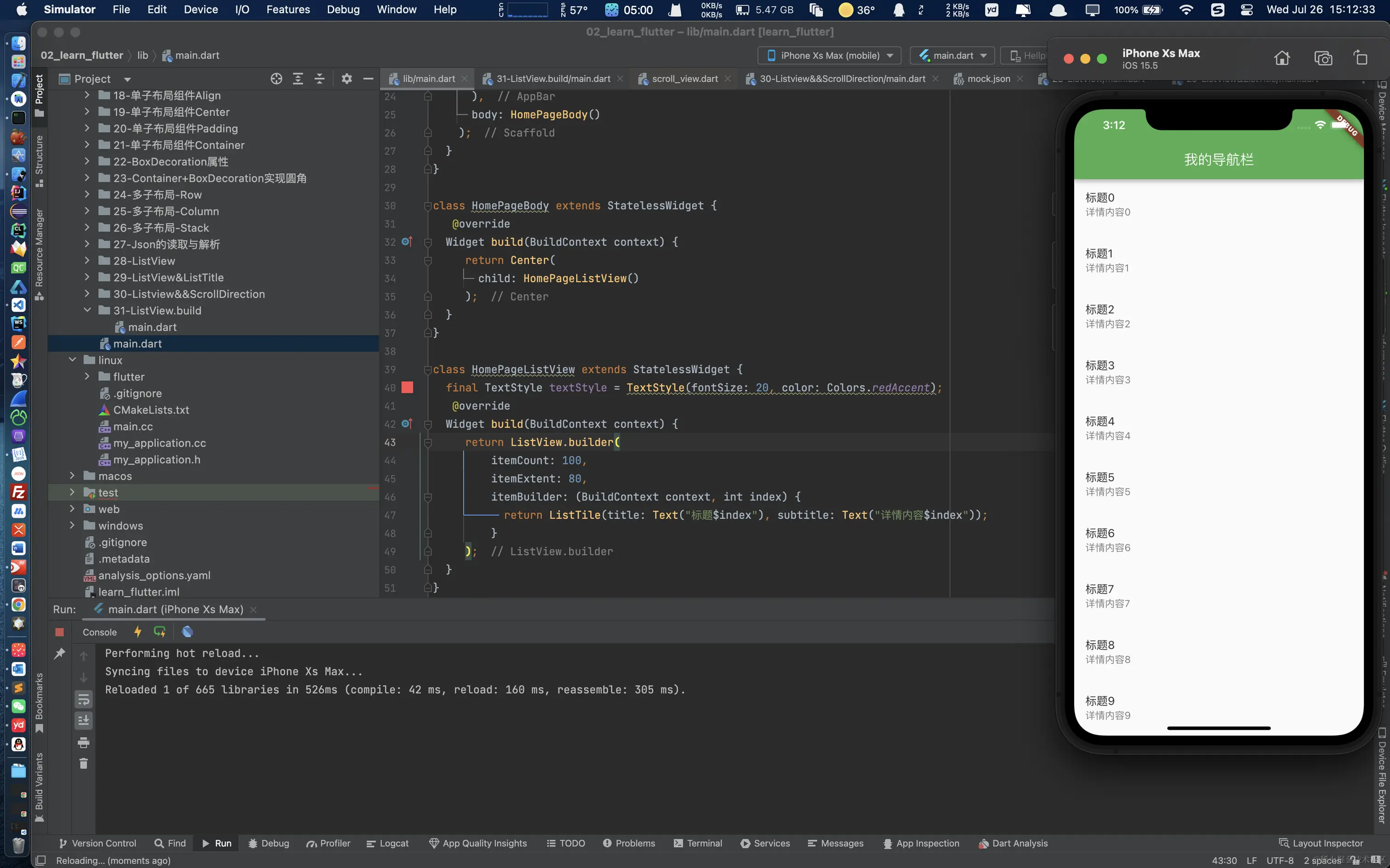Open Project panel settings gear
The width and height of the screenshot is (1390, 868).
tap(346, 79)
